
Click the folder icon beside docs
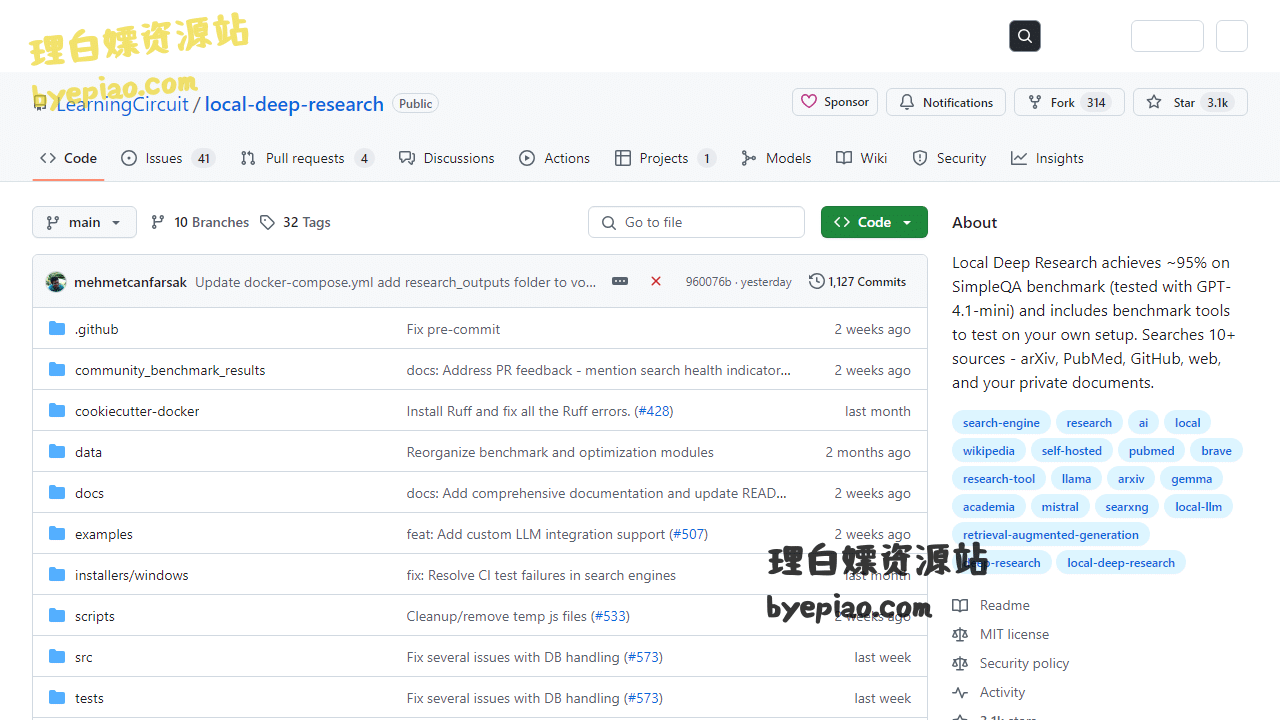pos(57,493)
